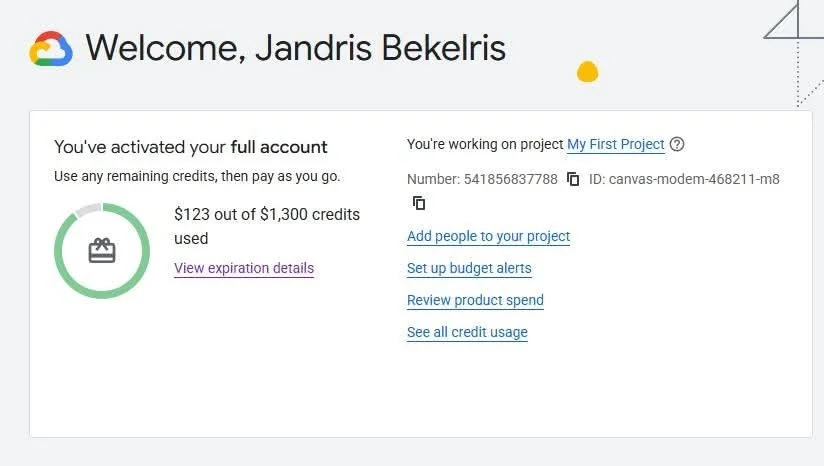Click the activated full account heading

[x=191, y=147]
